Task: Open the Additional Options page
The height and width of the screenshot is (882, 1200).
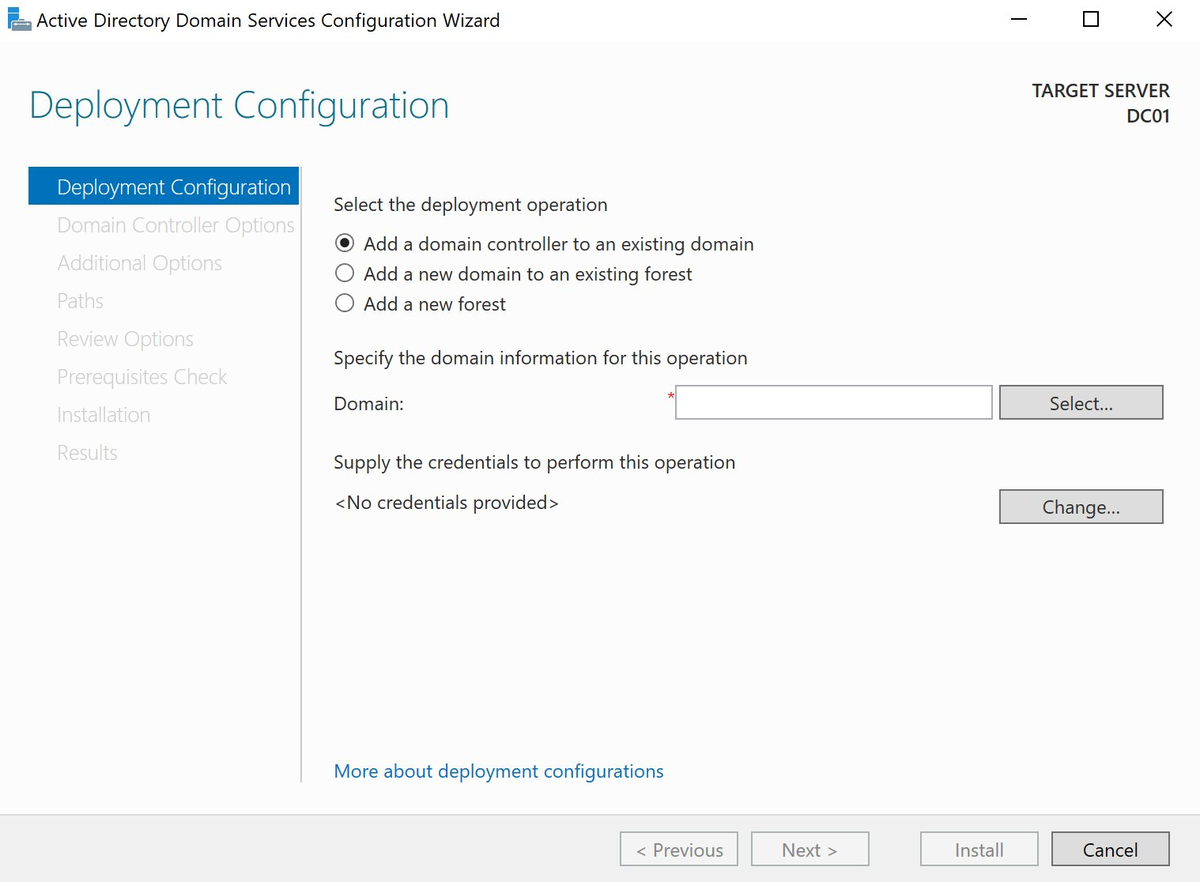Action: point(139,262)
